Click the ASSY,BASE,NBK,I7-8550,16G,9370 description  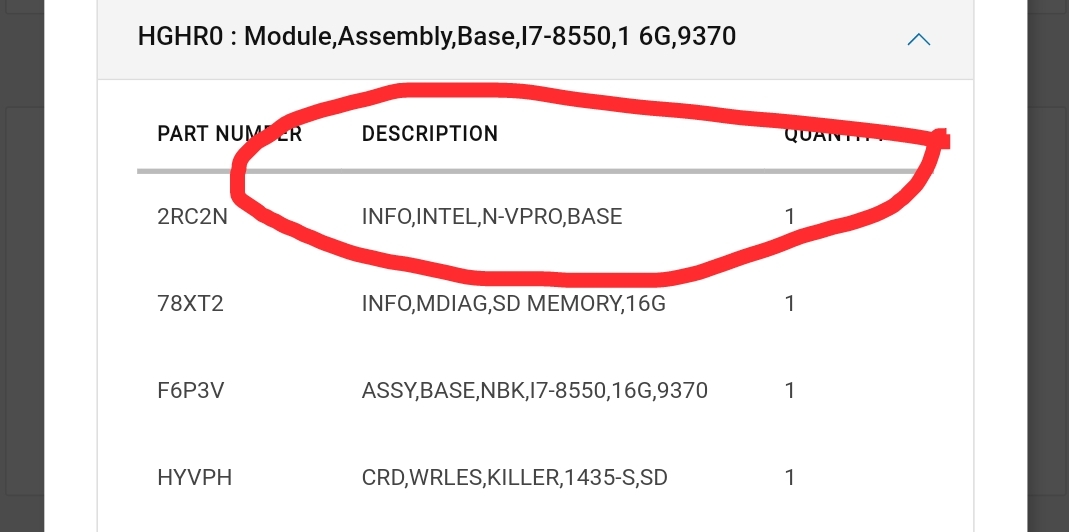click(x=534, y=390)
